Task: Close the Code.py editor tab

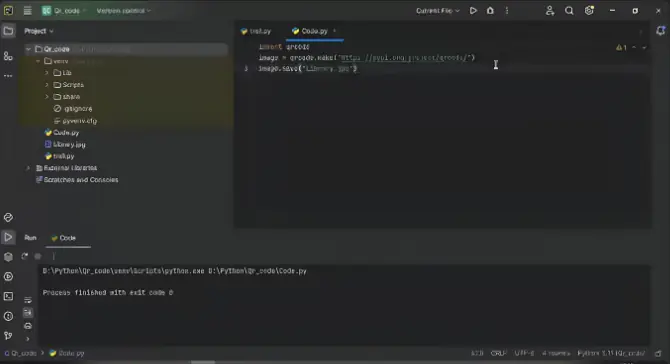Action: pyautogui.click(x=335, y=31)
